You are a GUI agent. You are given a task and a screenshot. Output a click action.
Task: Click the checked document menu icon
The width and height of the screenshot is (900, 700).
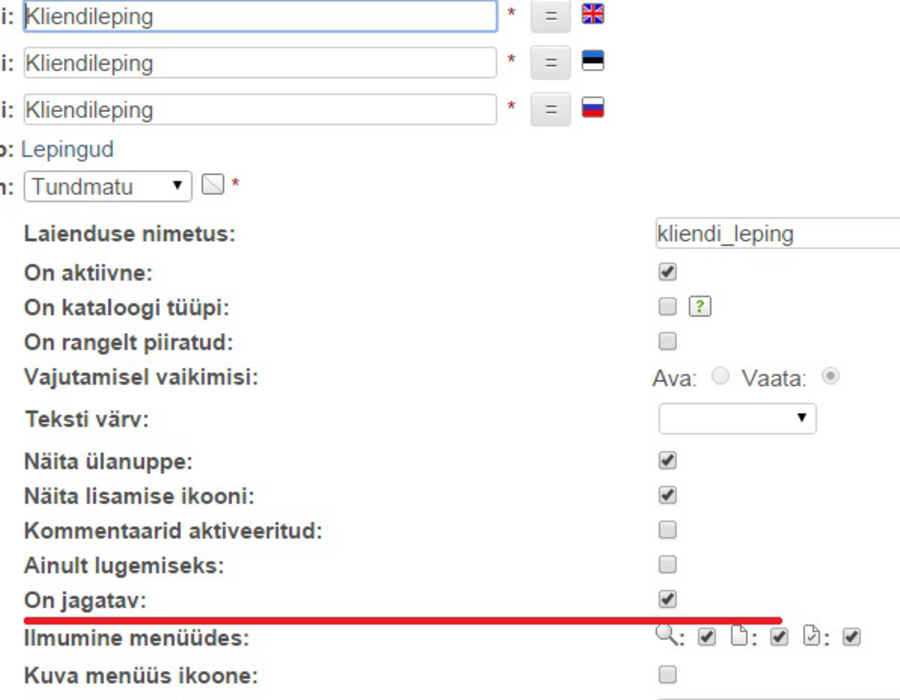812,636
